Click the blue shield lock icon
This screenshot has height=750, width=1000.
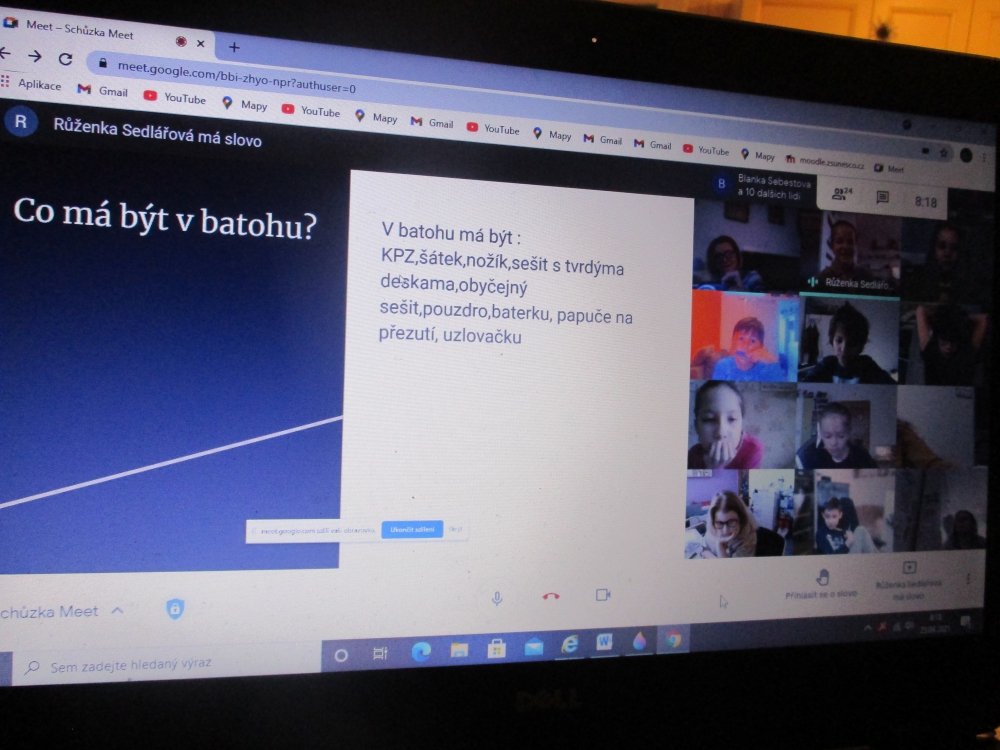[175, 608]
